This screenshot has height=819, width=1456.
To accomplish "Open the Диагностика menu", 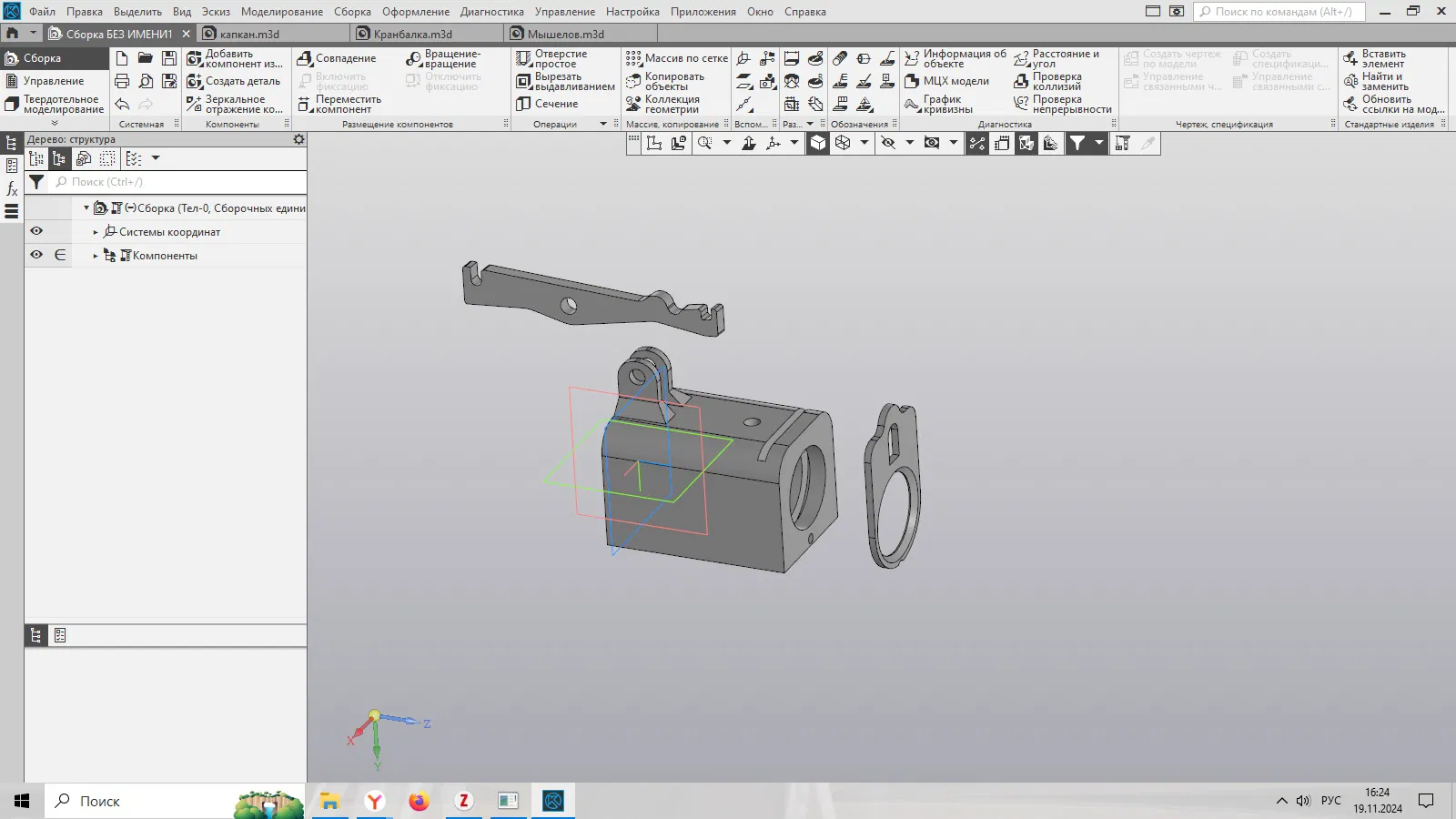I will click(491, 12).
